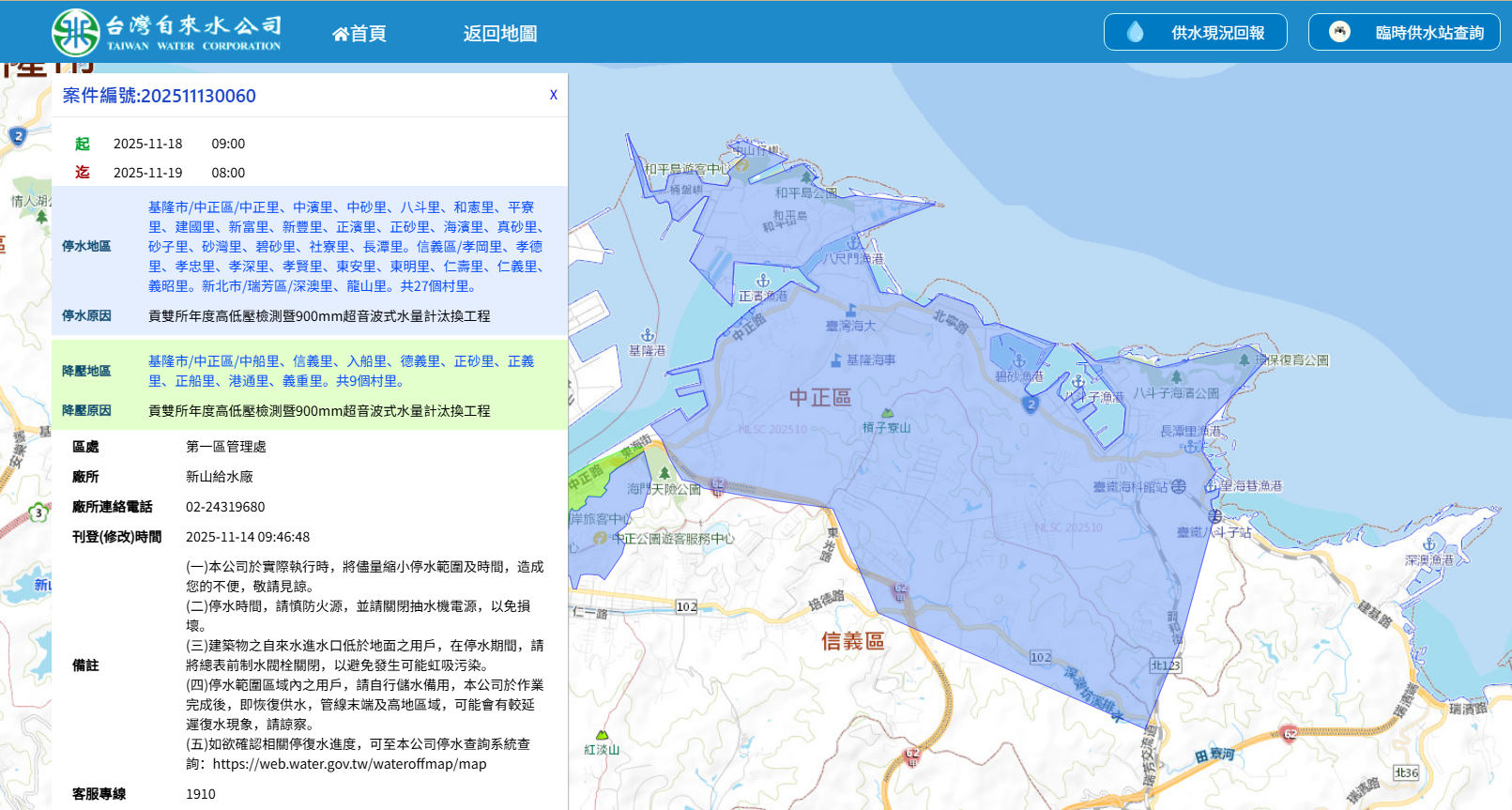
Task: Click the case number 202511130060 heading
Action: (160, 96)
